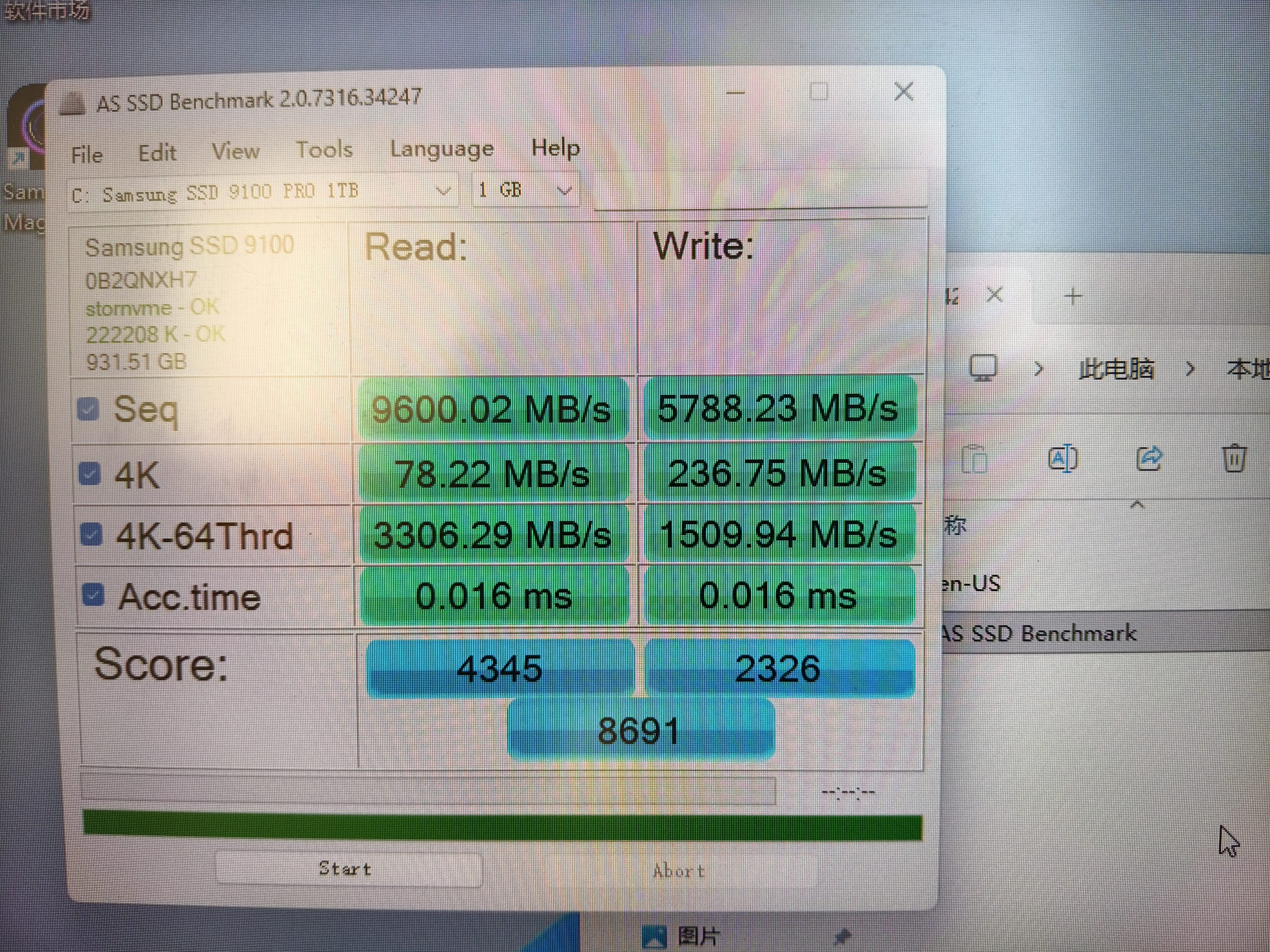Viewport: 1270px width, 952px height.
Task: Close the File Explorer tab
Action: pos(994,295)
